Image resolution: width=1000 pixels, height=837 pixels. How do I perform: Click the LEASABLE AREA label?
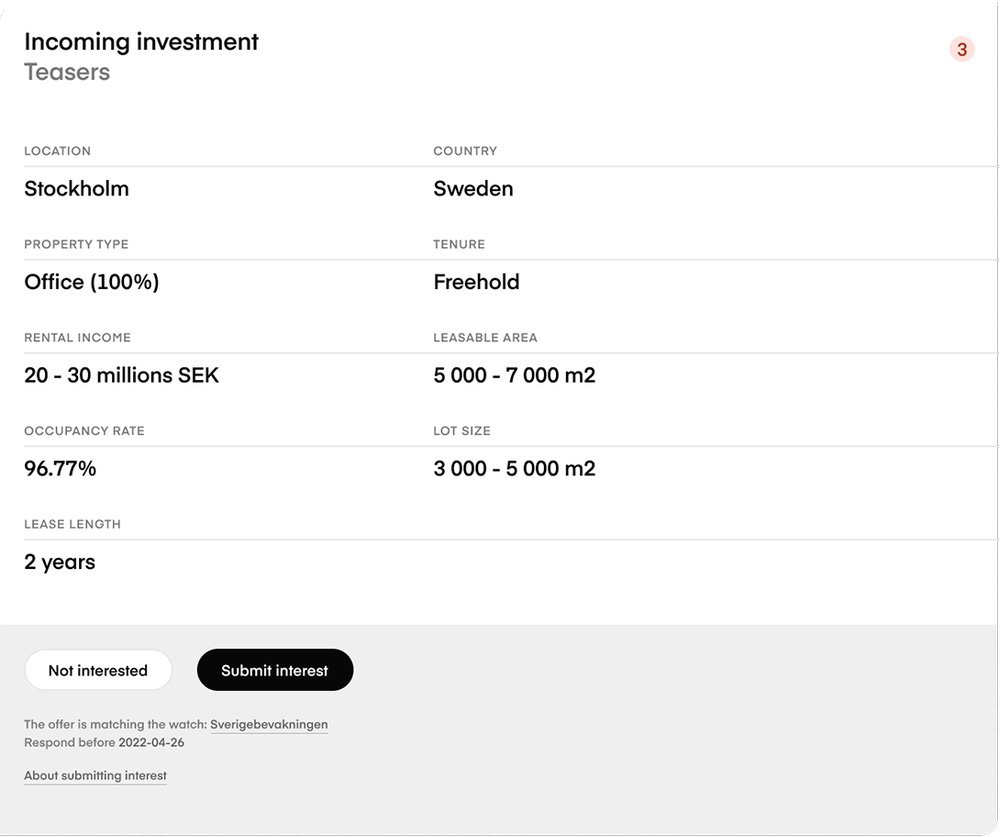pos(485,337)
